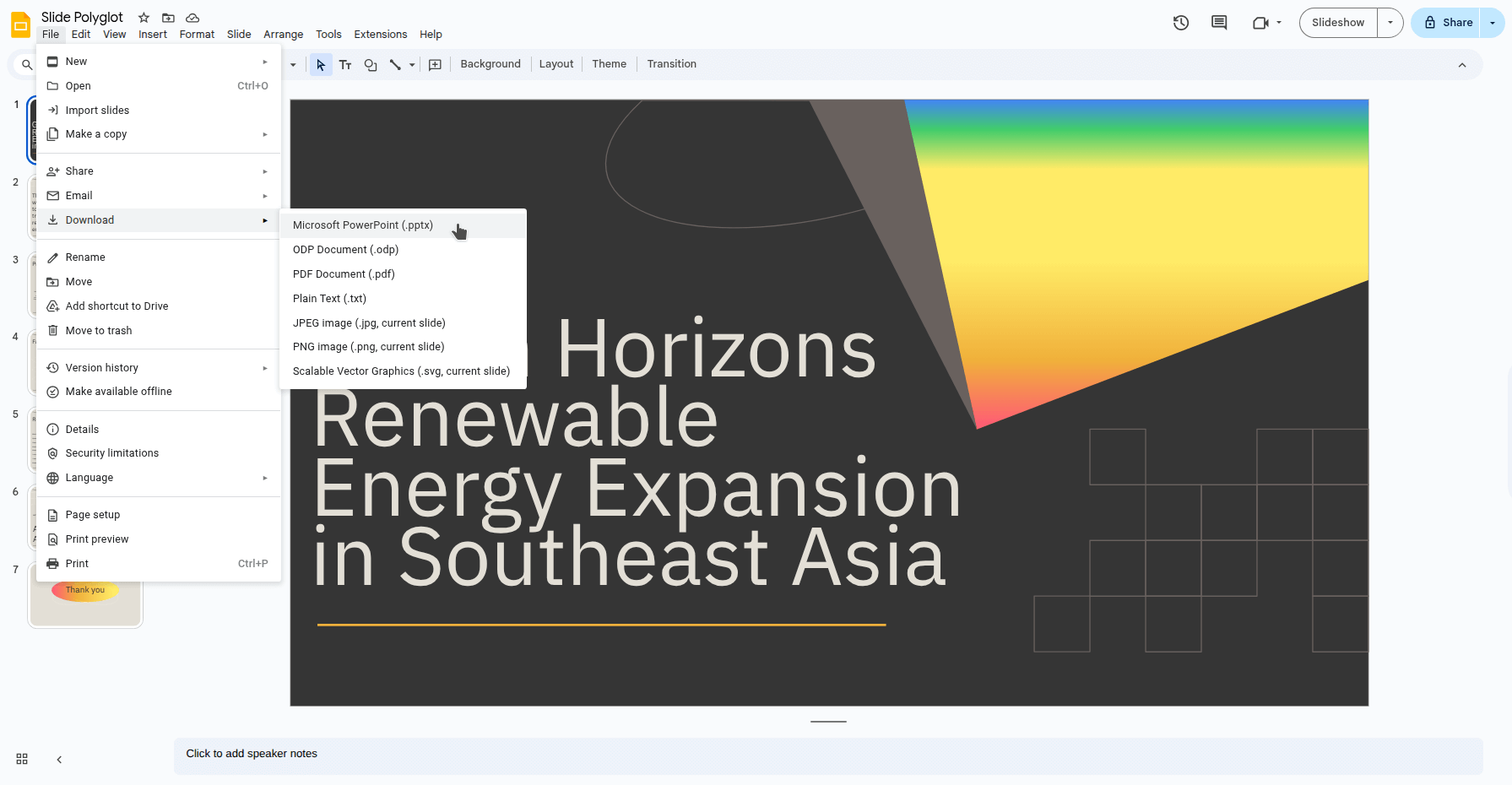The image size is (1512, 785).
Task: Click the cloud document status icon
Action: tap(192, 18)
